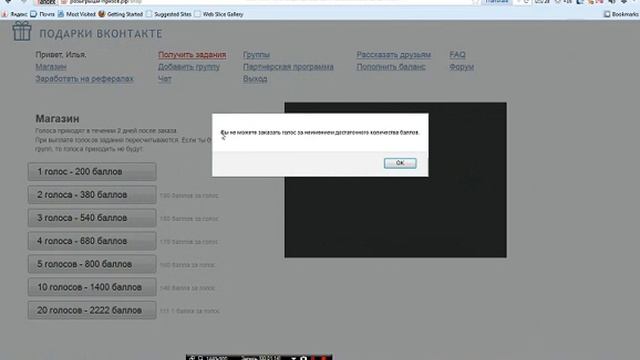Open Рассказать друзьям link
The height and width of the screenshot is (360, 640).
pos(394,55)
